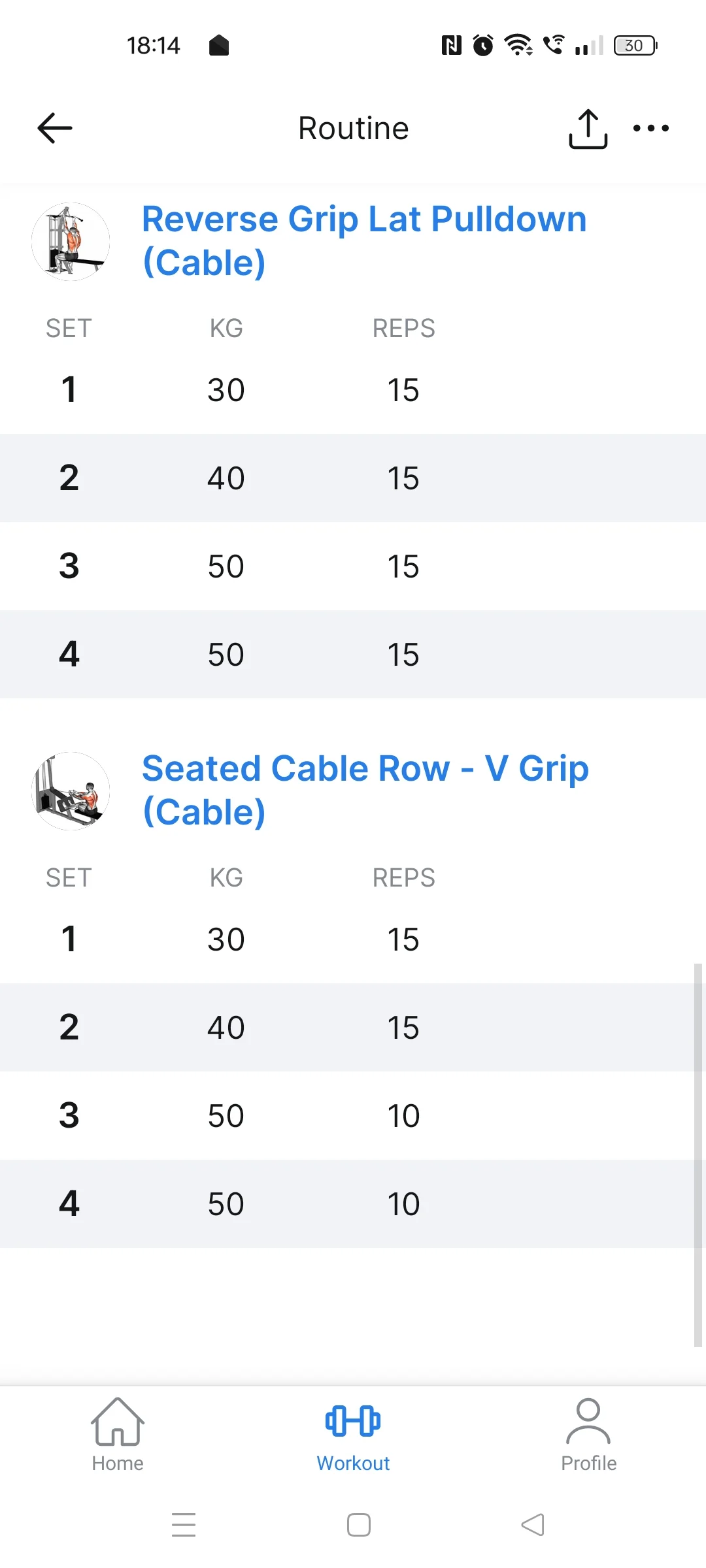Viewport: 706px width, 1568px height.
Task: Go back using the arrow icon
Action: click(x=55, y=128)
